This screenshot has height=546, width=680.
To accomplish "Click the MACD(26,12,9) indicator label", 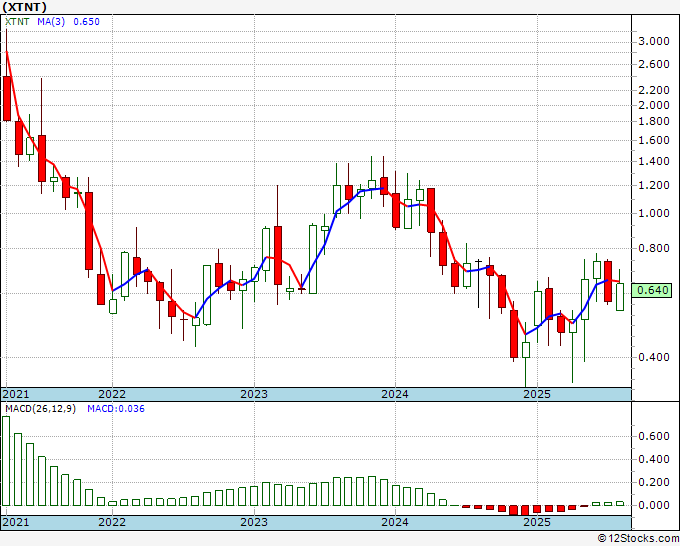I will coord(40,409).
